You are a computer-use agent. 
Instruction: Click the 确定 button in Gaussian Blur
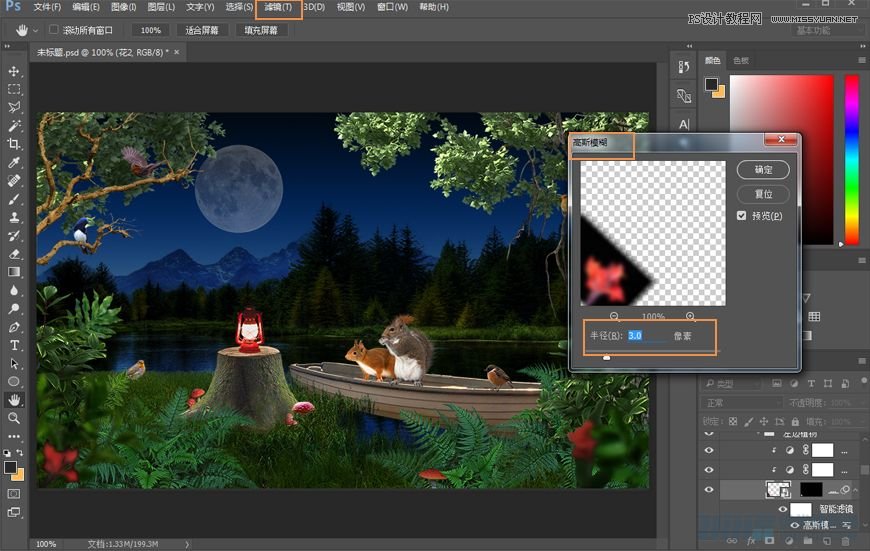pos(763,170)
